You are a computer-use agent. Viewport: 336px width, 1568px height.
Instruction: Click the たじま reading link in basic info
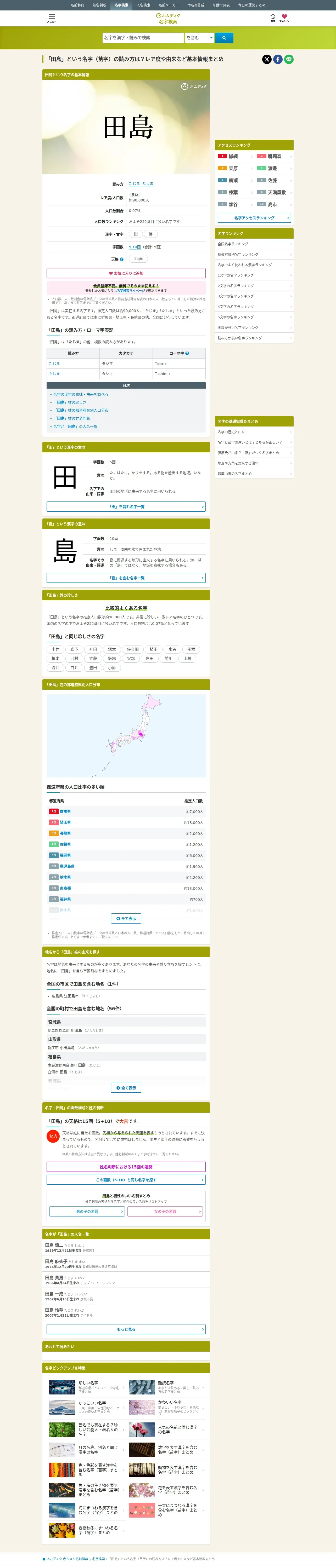134,183
